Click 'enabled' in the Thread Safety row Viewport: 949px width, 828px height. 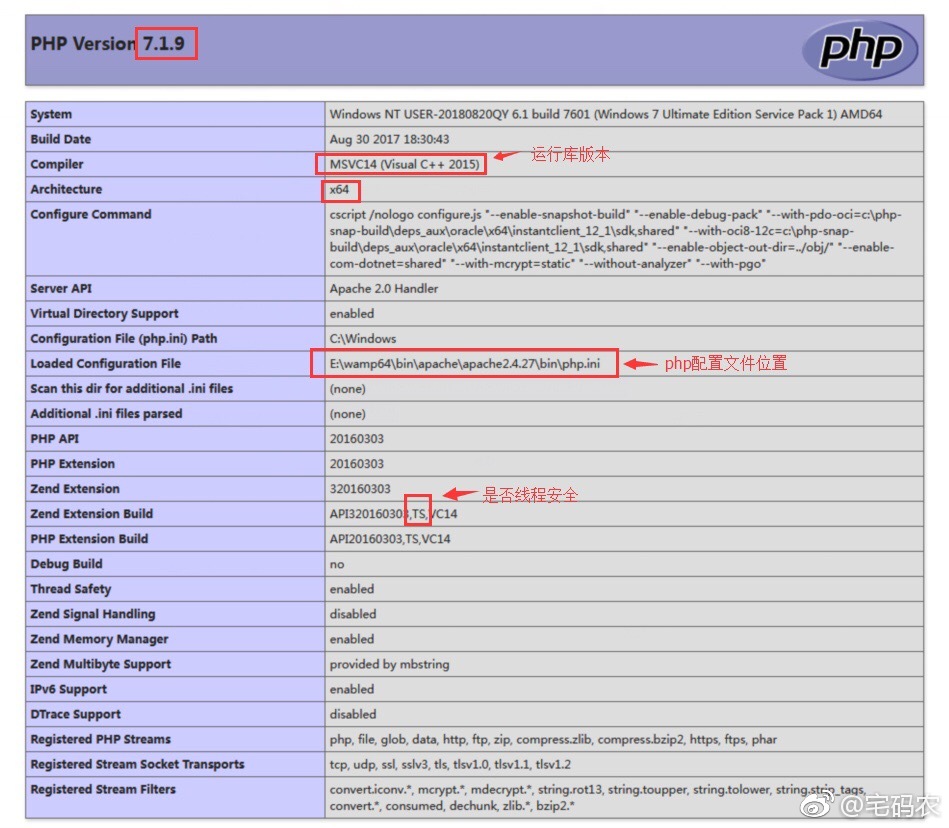352,589
